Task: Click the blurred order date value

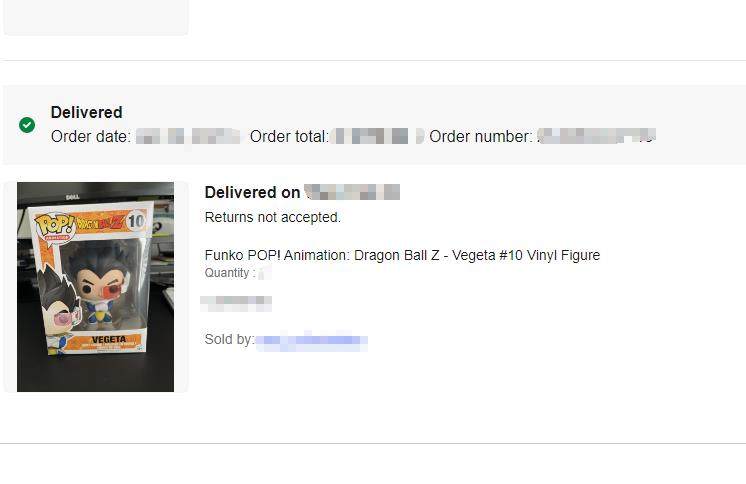Action: [x=188, y=137]
